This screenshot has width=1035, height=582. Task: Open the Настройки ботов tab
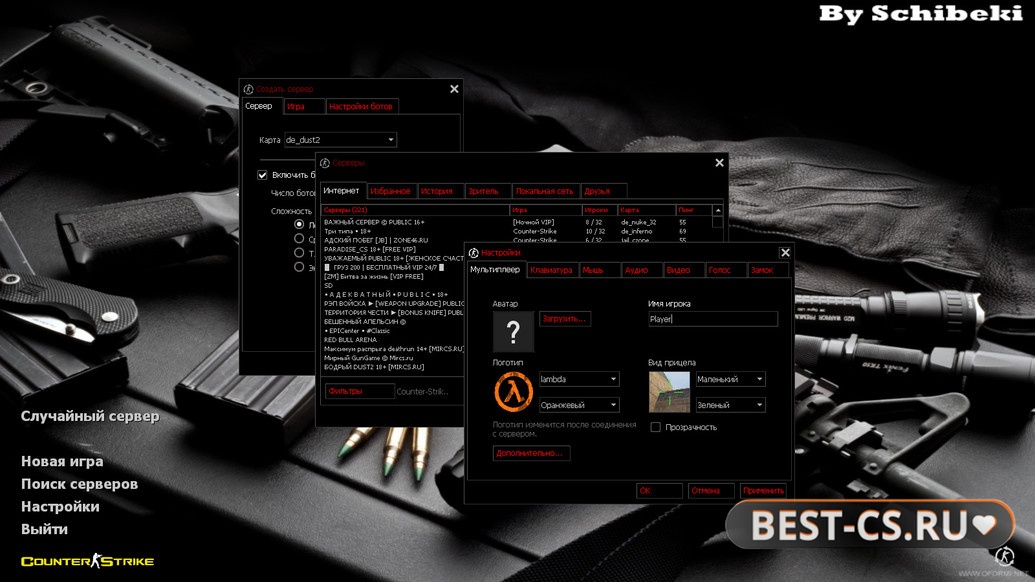(362, 106)
